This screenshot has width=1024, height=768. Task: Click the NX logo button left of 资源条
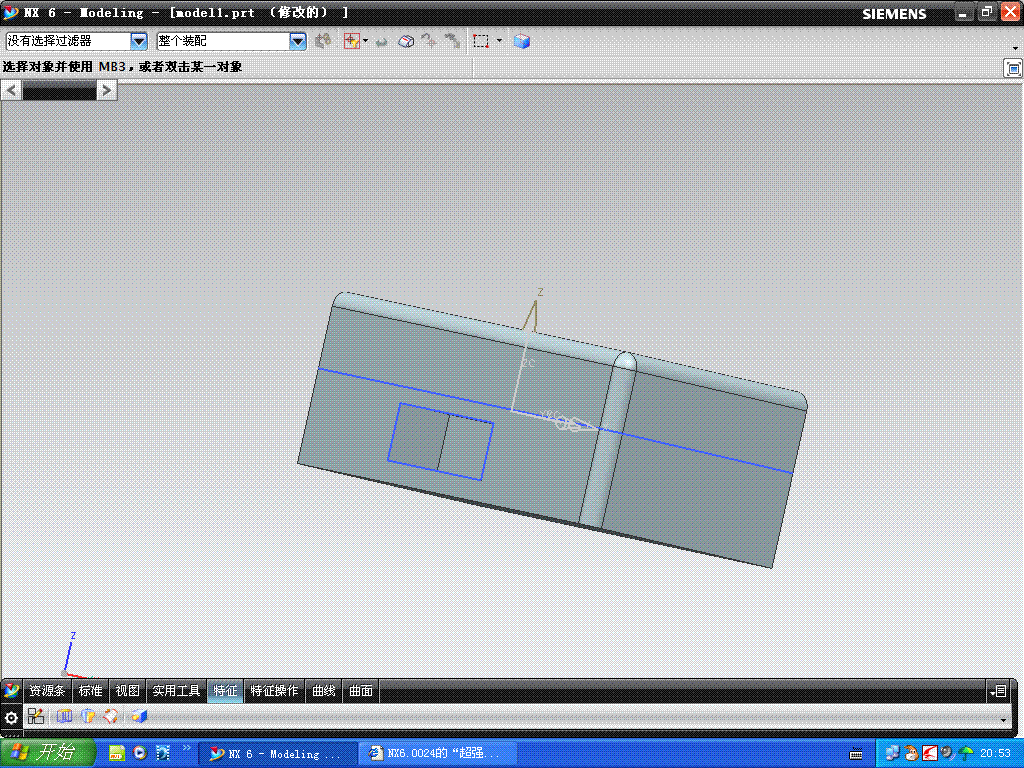(11, 691)
